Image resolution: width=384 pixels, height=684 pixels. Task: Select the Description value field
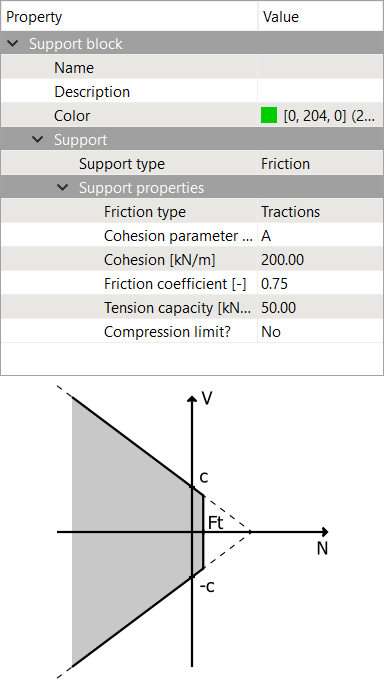coord(320,92)
